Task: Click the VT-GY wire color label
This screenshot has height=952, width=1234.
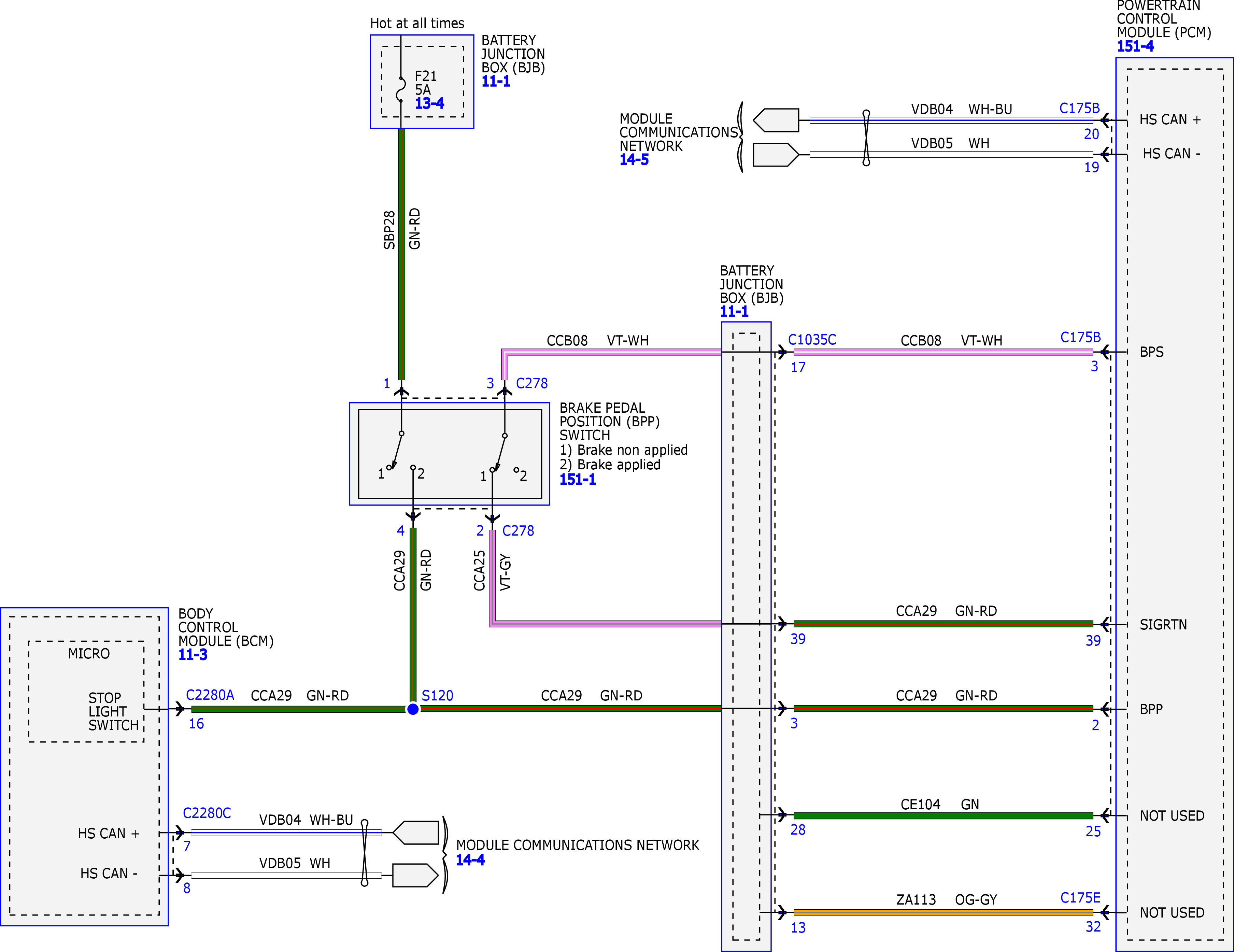Action: pyautogui.click(x=505, y=572)
